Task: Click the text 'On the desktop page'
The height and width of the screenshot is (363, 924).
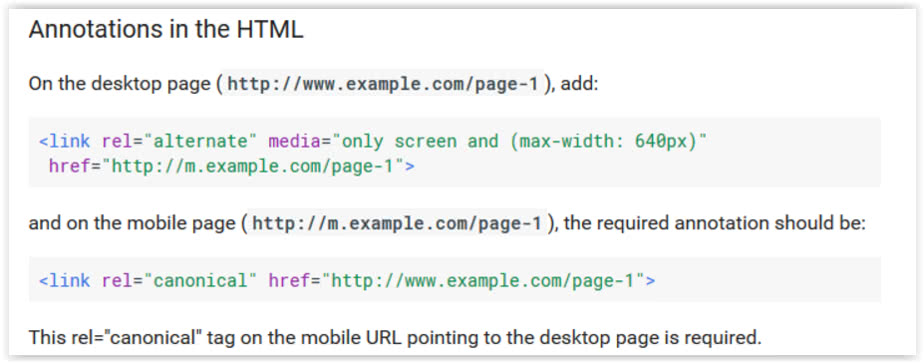Action: 121,84
